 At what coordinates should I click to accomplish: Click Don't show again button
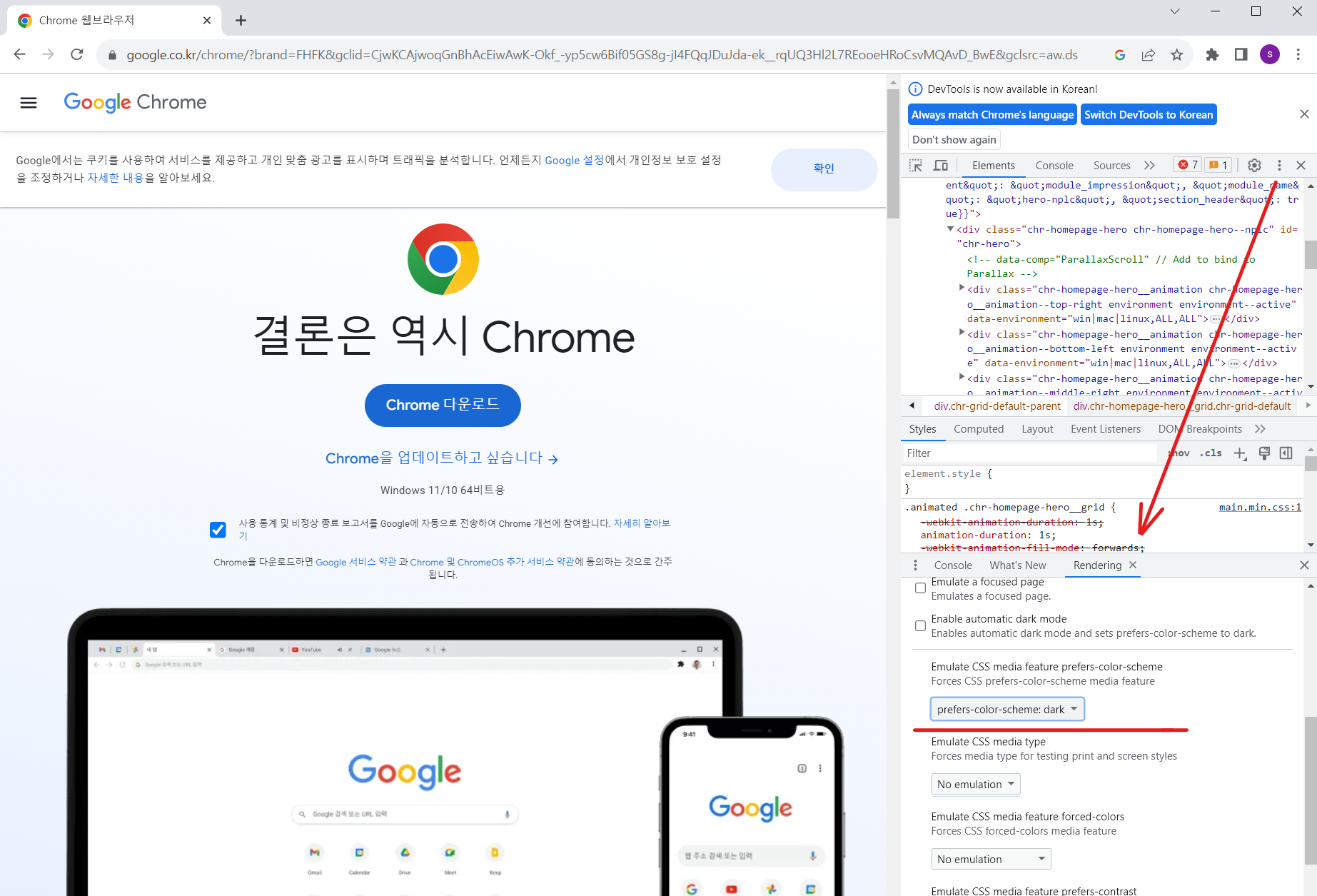pyautogui.click(x=954, y=140)
